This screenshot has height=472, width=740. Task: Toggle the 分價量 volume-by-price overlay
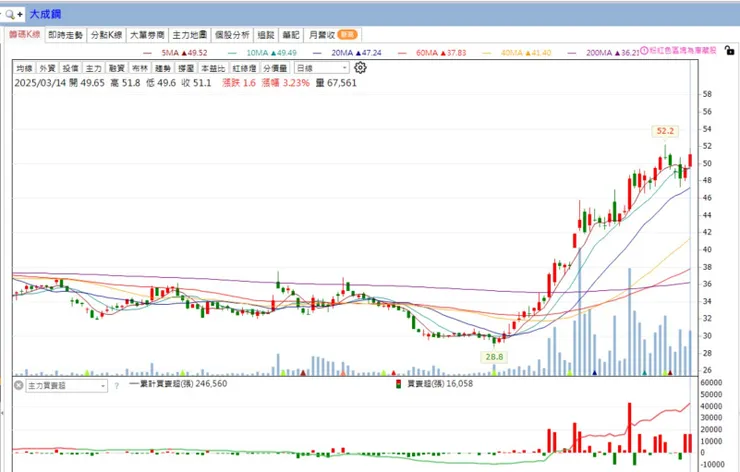coord(275,68)
